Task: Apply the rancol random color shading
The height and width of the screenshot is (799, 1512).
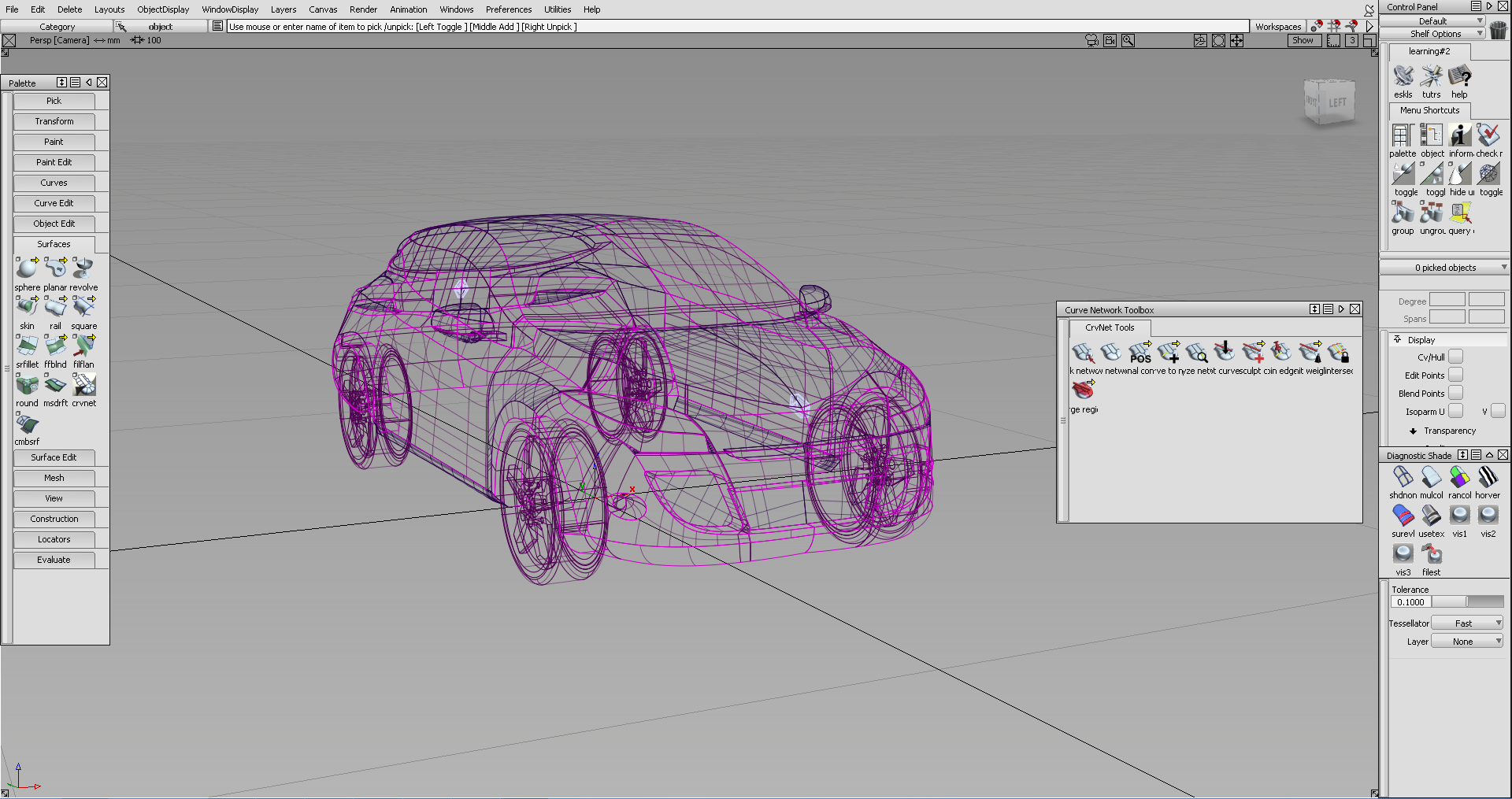Action: pos(1459,477)
